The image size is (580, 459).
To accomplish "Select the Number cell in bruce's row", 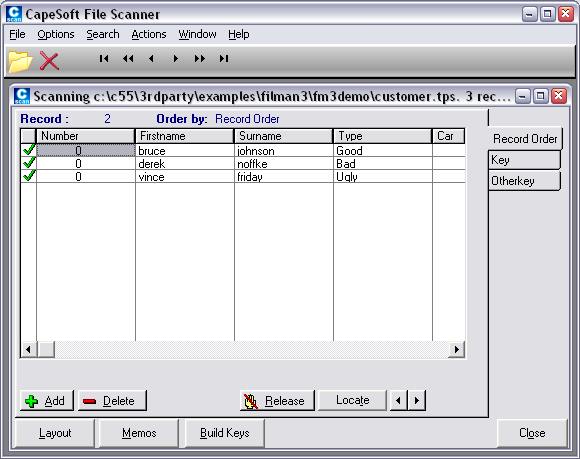I will tap(86, 150).
